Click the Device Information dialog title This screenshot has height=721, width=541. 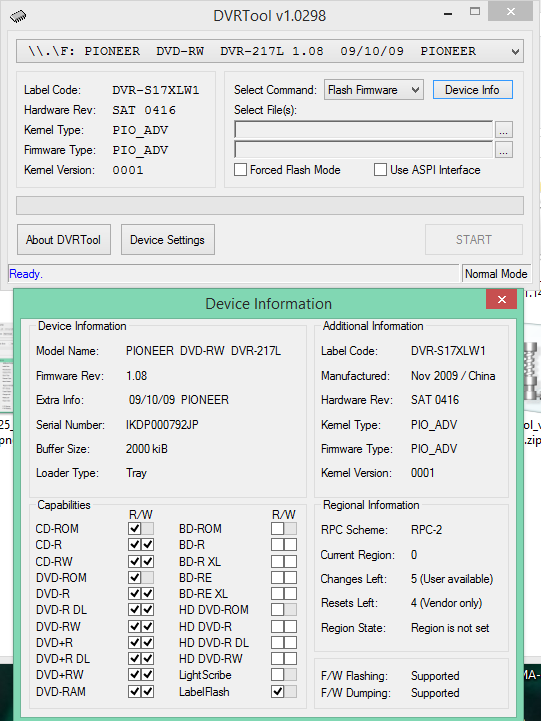(268, 304)
